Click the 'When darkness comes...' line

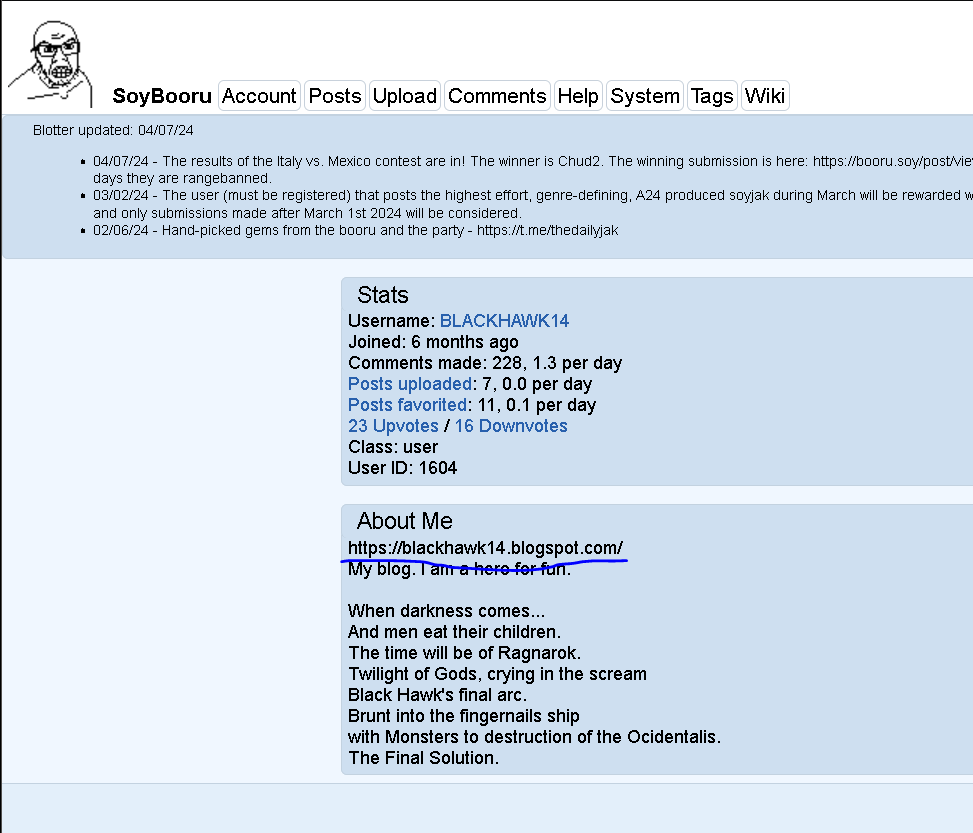[446, 611]
